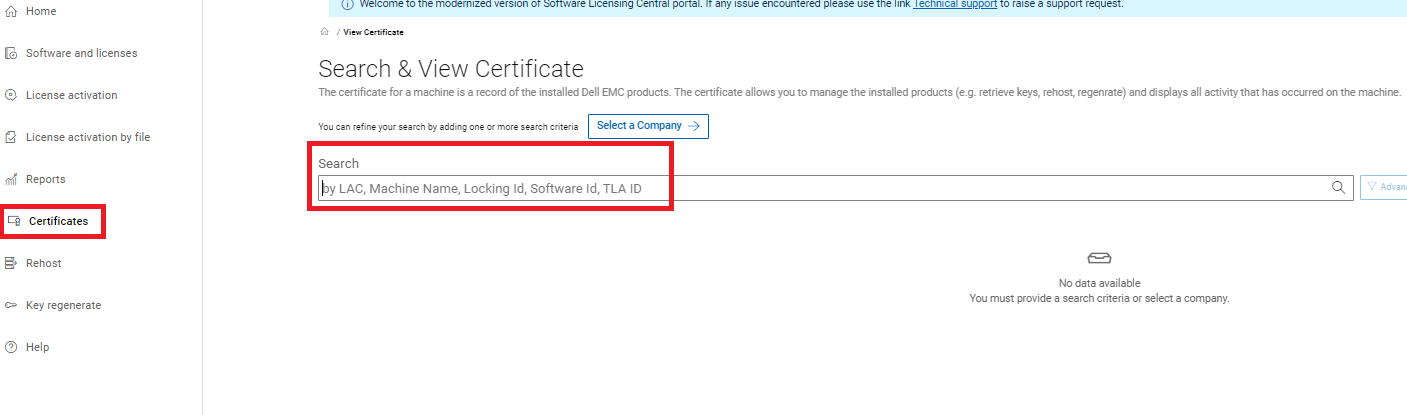Click the empty tray No data icon
Screen dimensions: 1407x415
[1099, 258]
